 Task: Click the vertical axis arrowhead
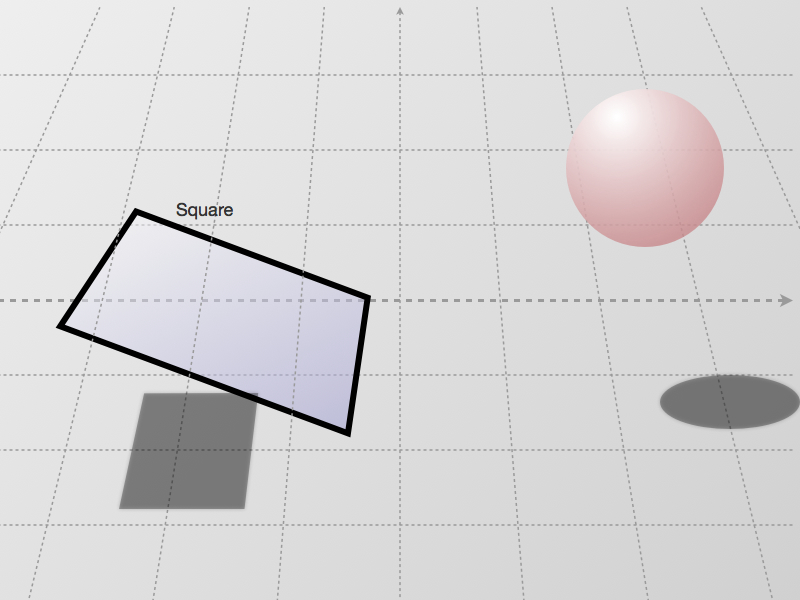click(400, 11)
